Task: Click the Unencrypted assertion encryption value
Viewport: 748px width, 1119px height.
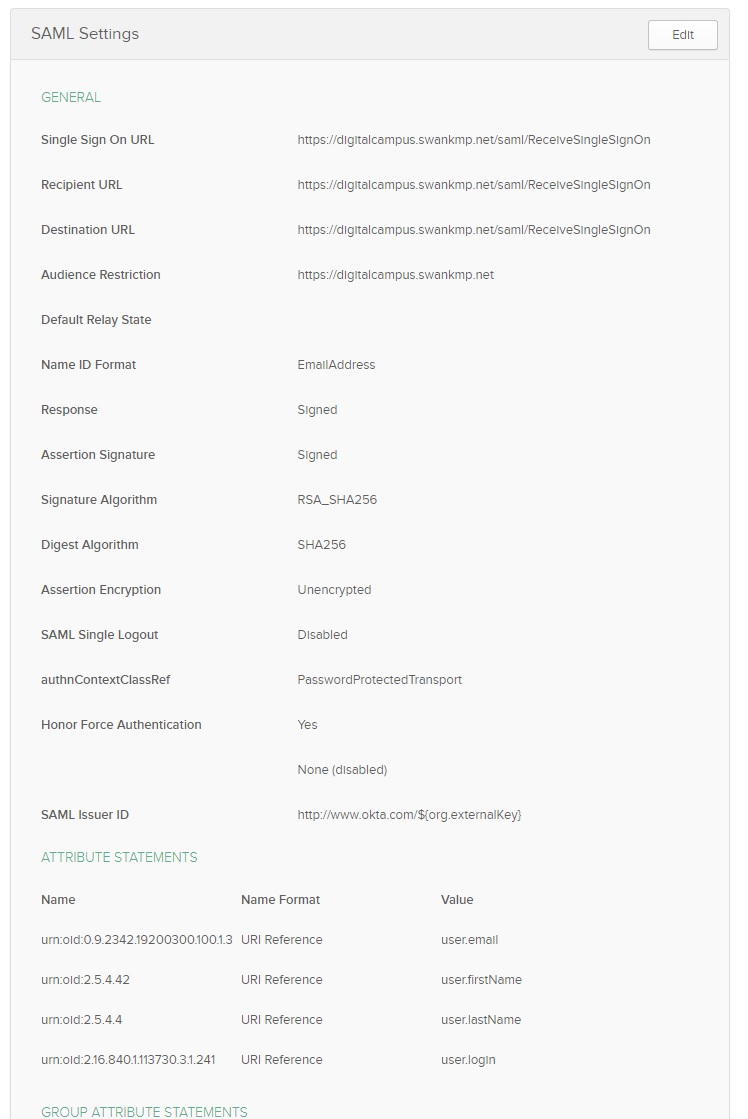Action: [x=334, y=590]
